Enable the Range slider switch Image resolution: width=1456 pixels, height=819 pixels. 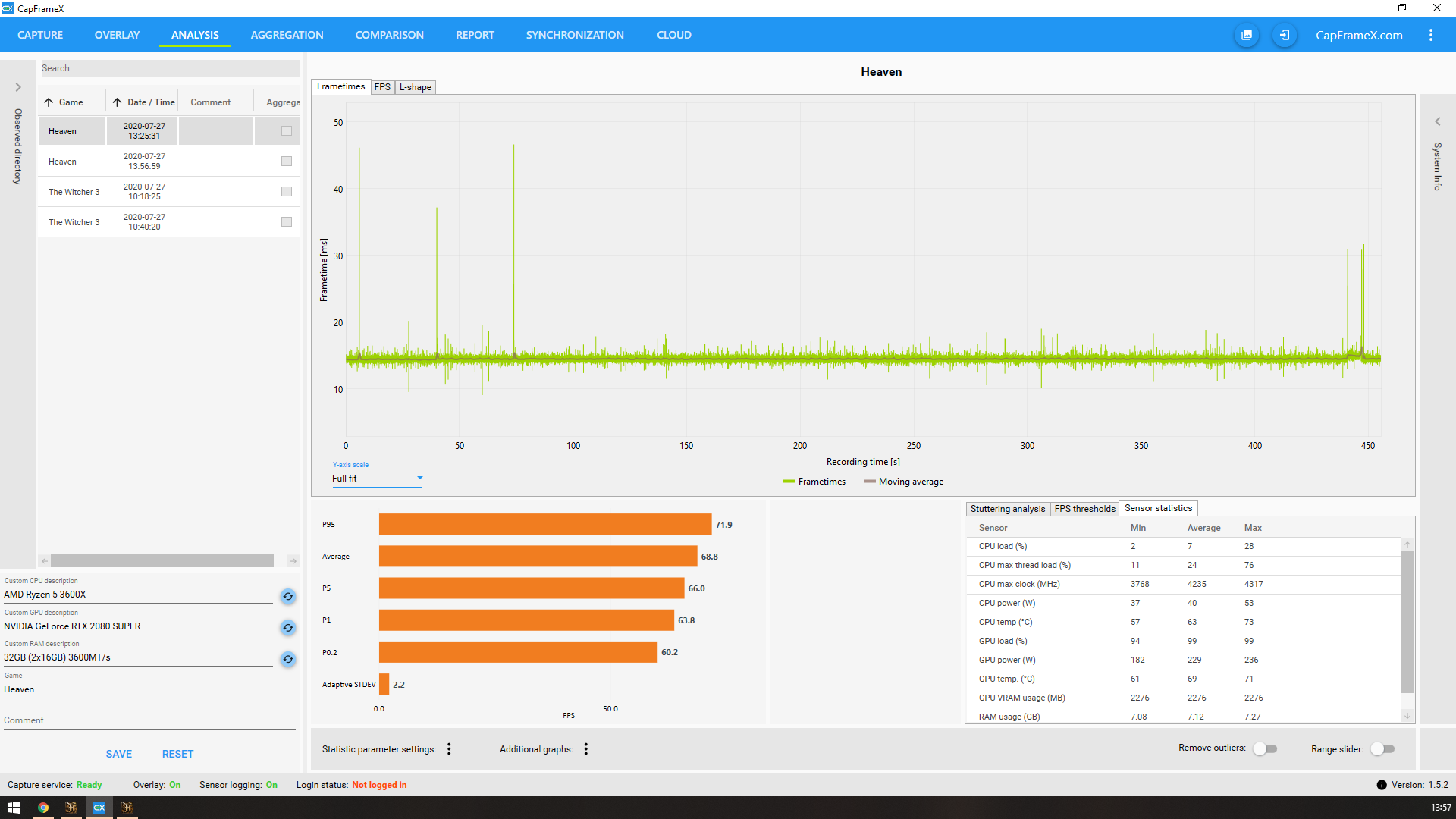(1382, 748)
